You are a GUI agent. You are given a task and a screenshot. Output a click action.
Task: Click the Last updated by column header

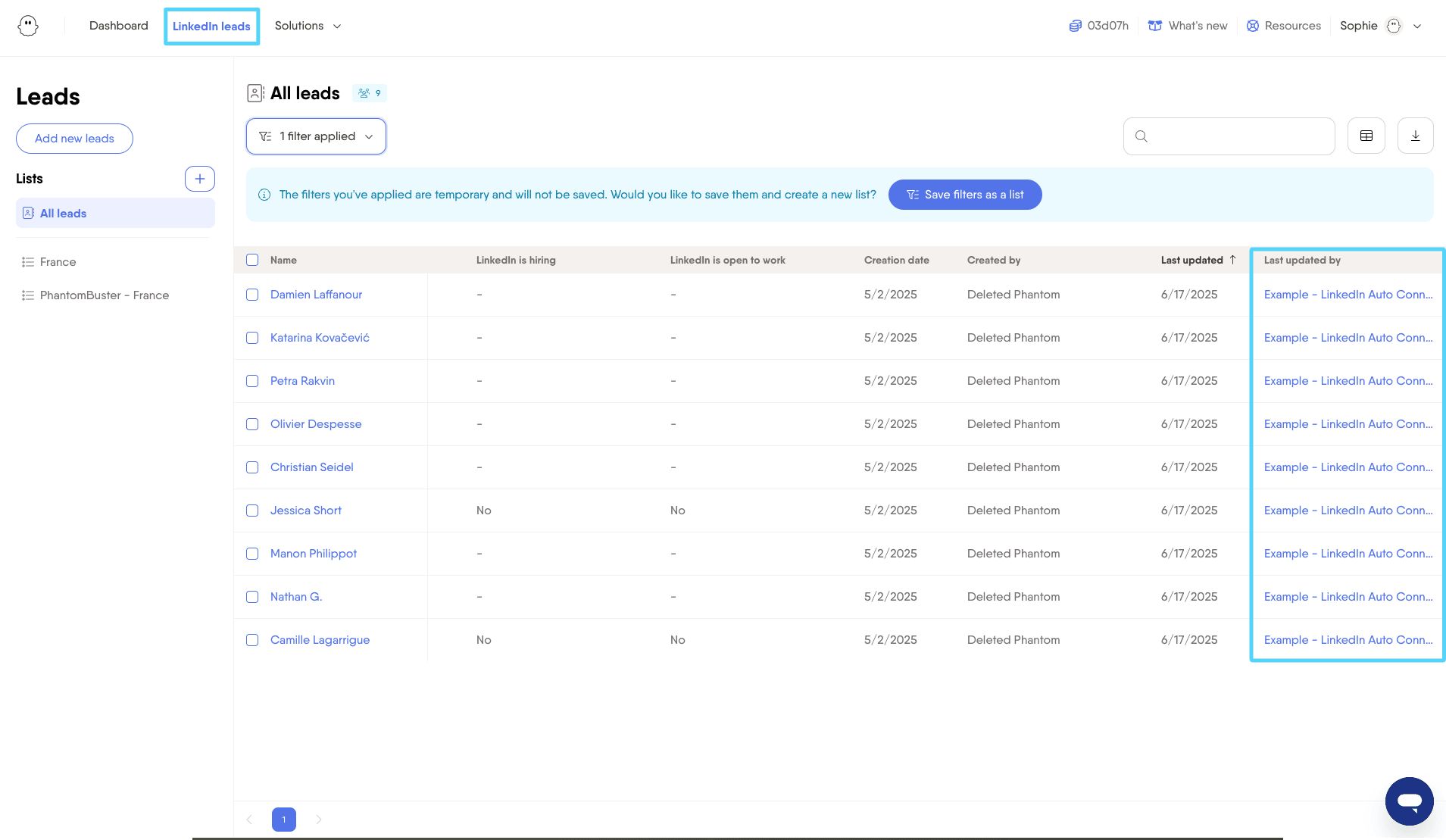(1302, 260)
